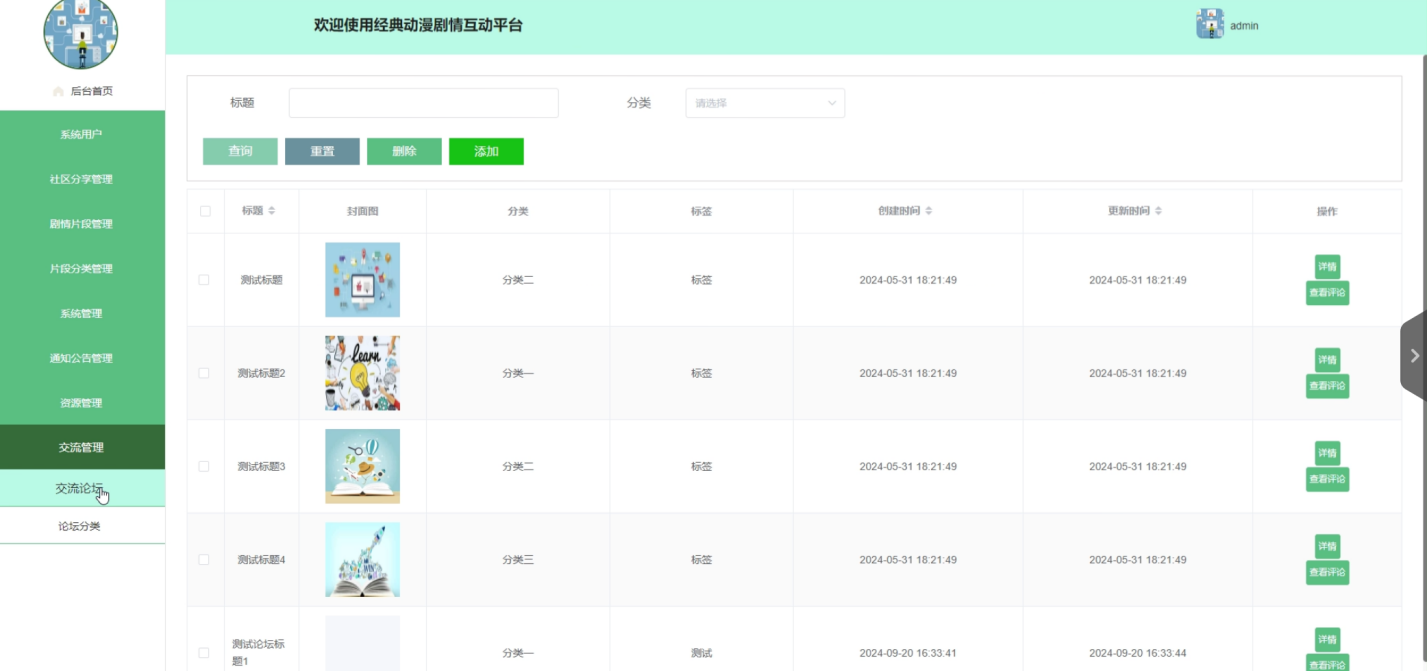Click the book cover thumbnail of 测试标题3
The width and height of the screenshot is (1427, 671).
362,466
